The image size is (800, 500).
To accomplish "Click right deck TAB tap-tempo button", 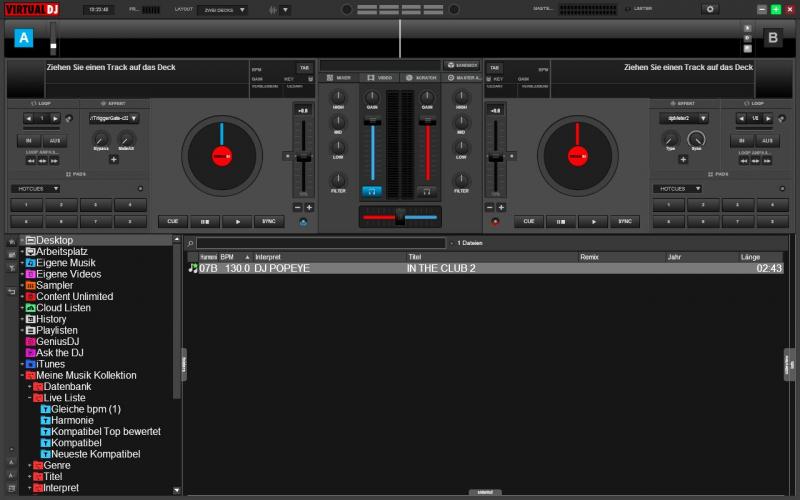I will [x=494, y=68].
